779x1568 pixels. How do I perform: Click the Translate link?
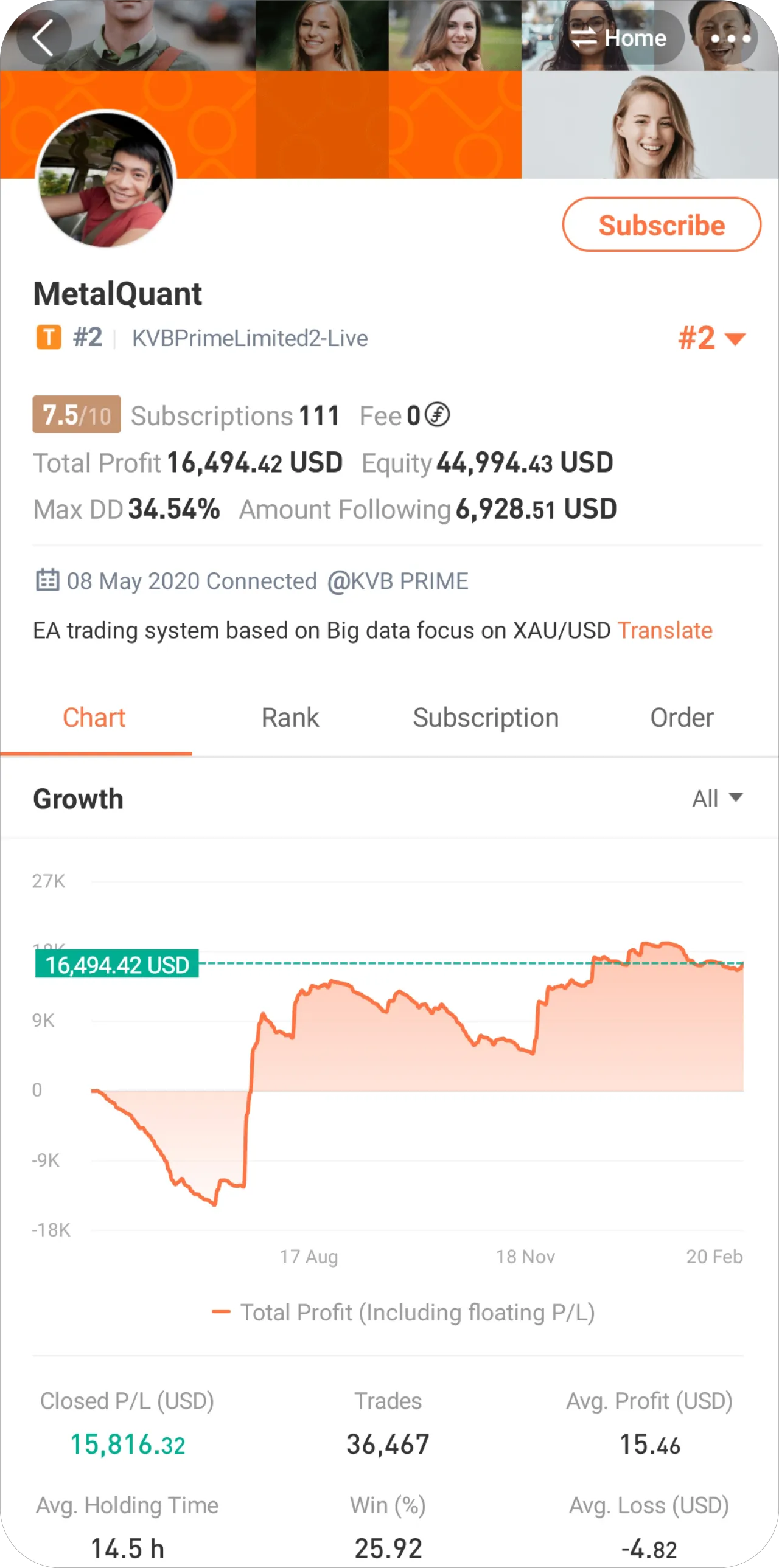click(x=665, y=631)
